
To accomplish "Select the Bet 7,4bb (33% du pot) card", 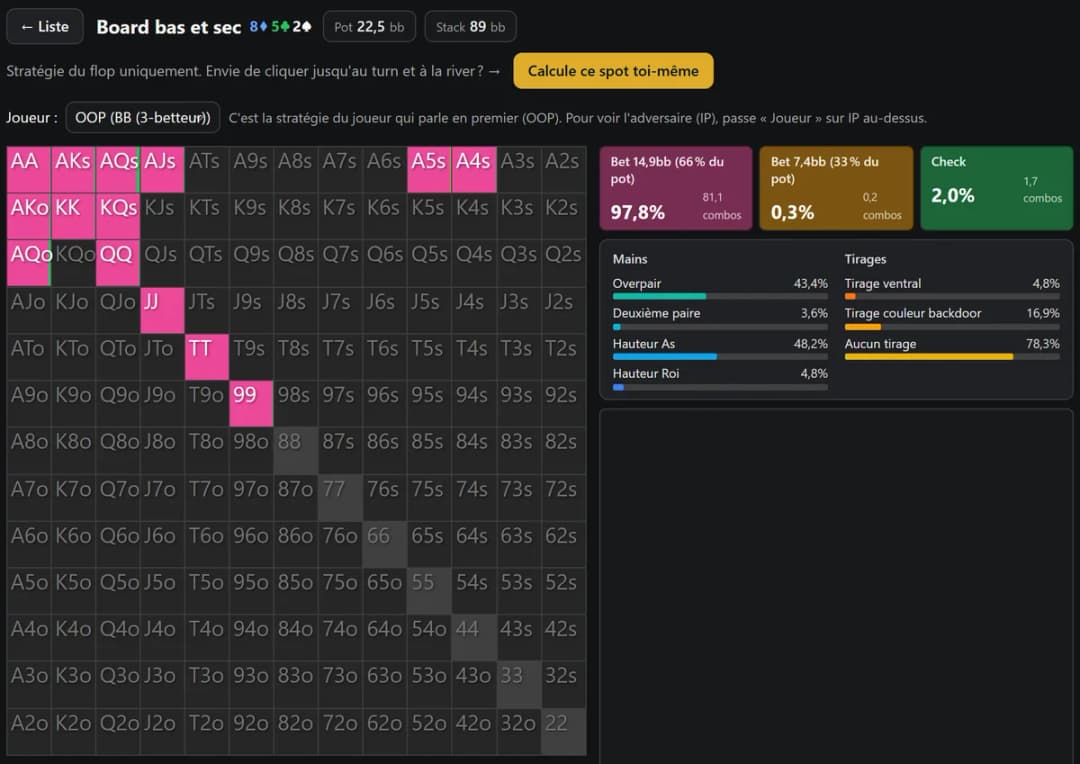I will pyautogui.click(x=835, y=188).
